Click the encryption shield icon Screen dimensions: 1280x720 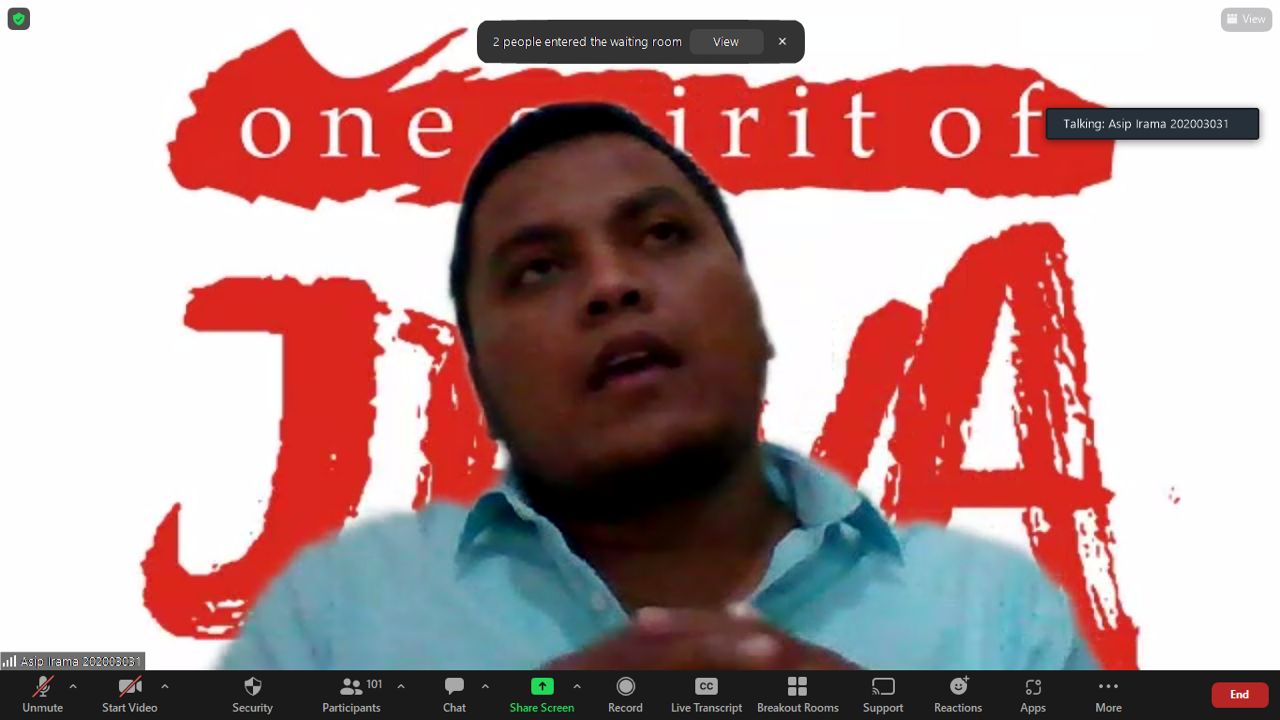click(x=18, y=18)
